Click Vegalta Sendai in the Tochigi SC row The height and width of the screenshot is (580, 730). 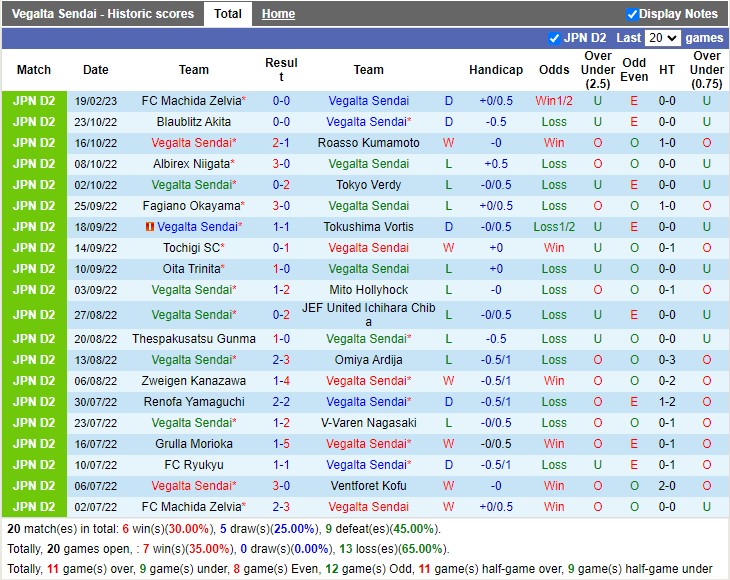coord(368,248)
